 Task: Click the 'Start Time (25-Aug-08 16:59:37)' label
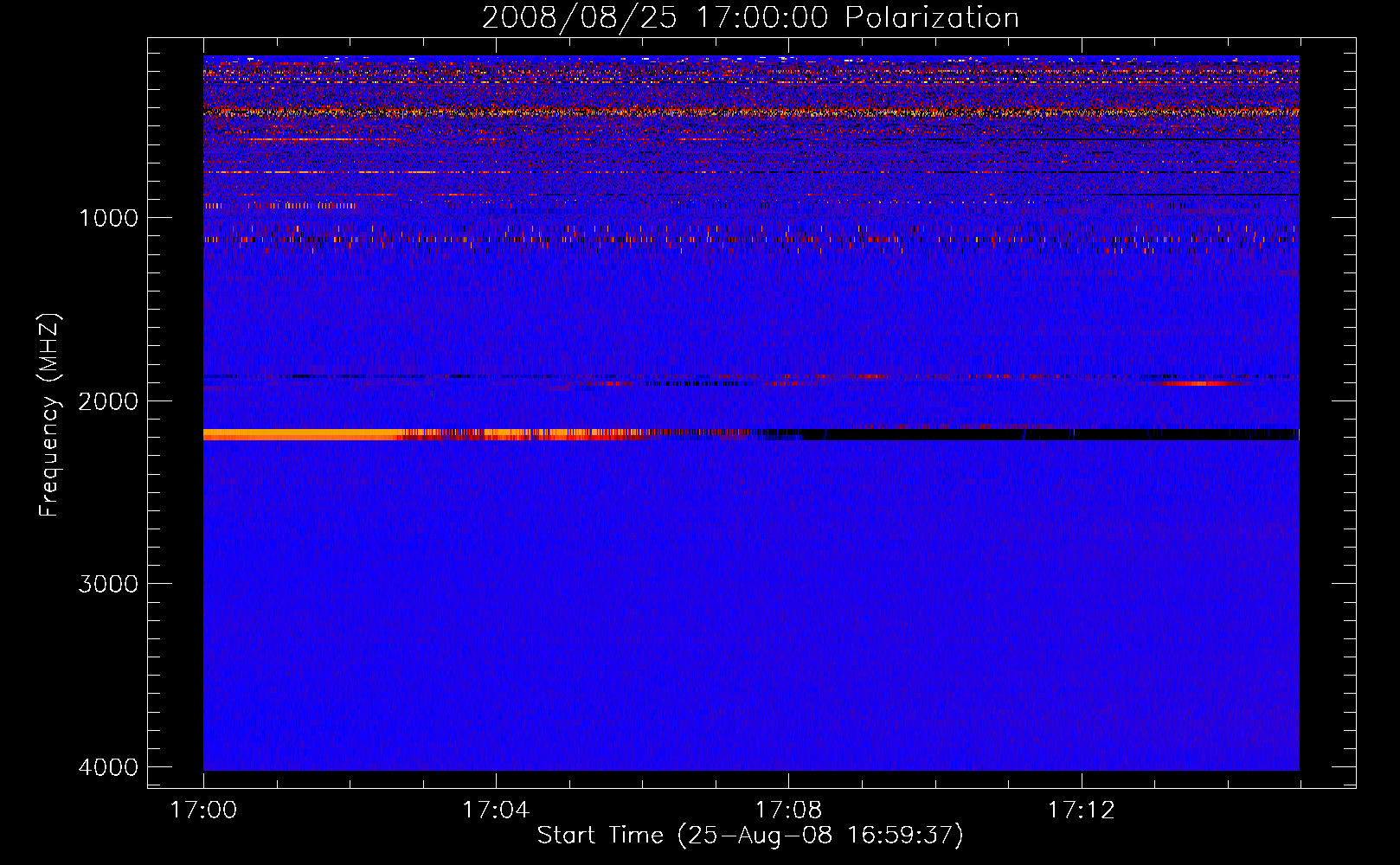pyautogui.click(x=750, y=836)
